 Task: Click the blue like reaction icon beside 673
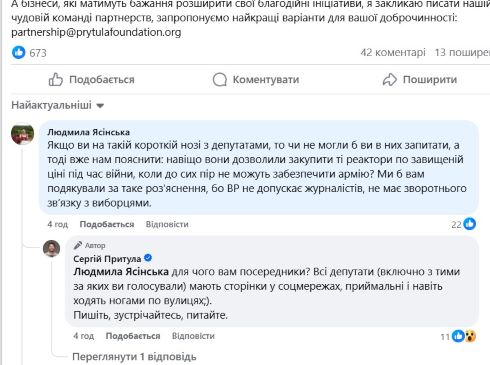click(19, 52)
